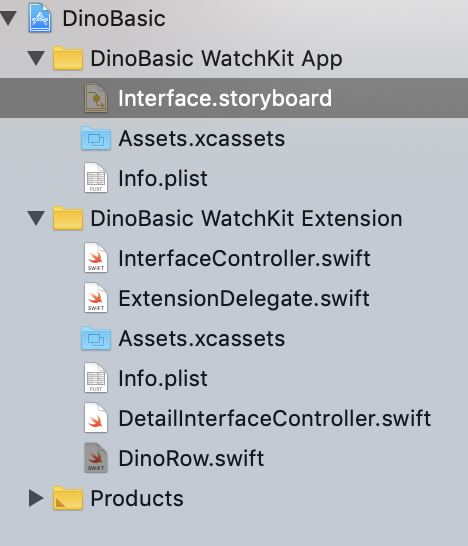
Task: Expand the Products folder
Action: click(36, 498)
